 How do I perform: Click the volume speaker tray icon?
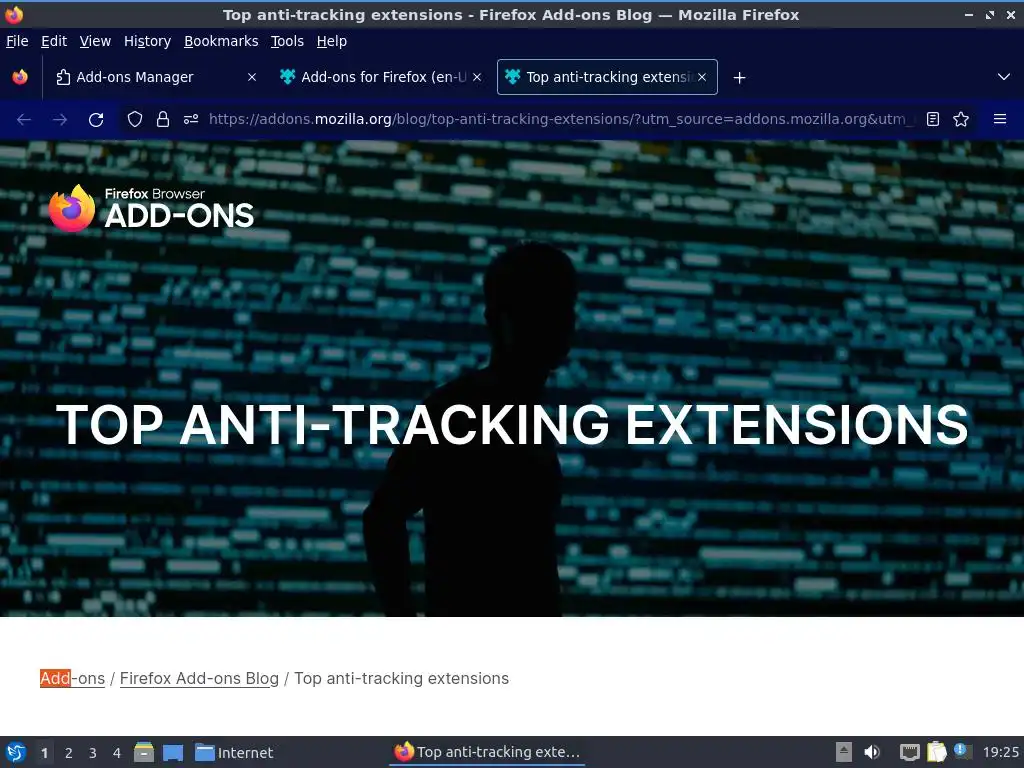click(872, 752)
